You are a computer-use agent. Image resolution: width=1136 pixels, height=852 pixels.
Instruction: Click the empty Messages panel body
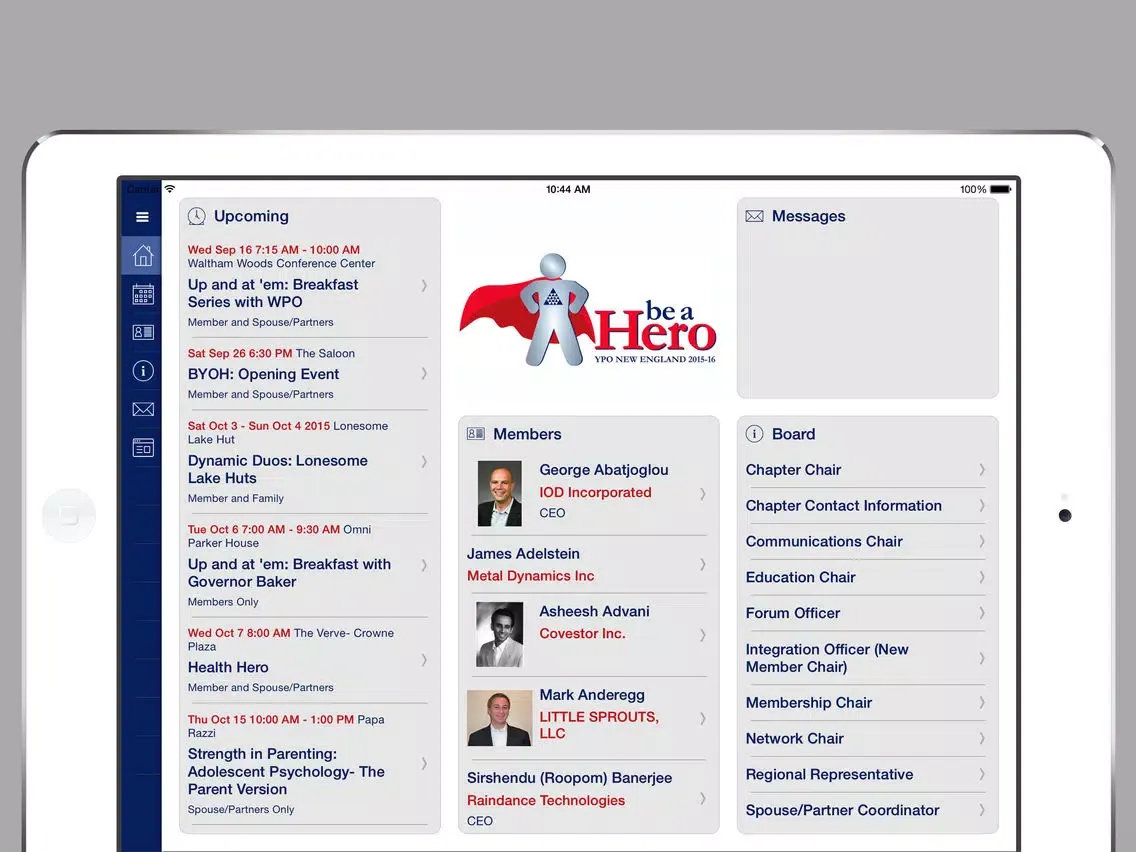[x=867, y=312]
